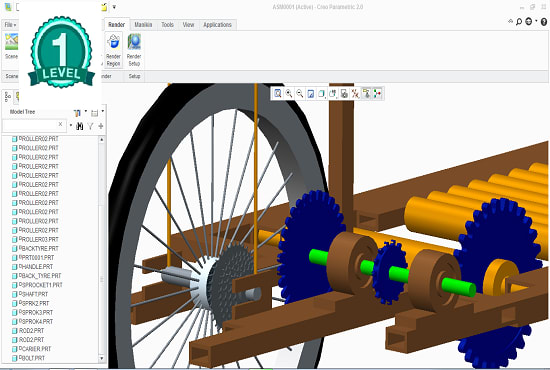Select SPROK4.PRT in the tree
This screenshot has height=370, width=550.
tap(36, 321)
